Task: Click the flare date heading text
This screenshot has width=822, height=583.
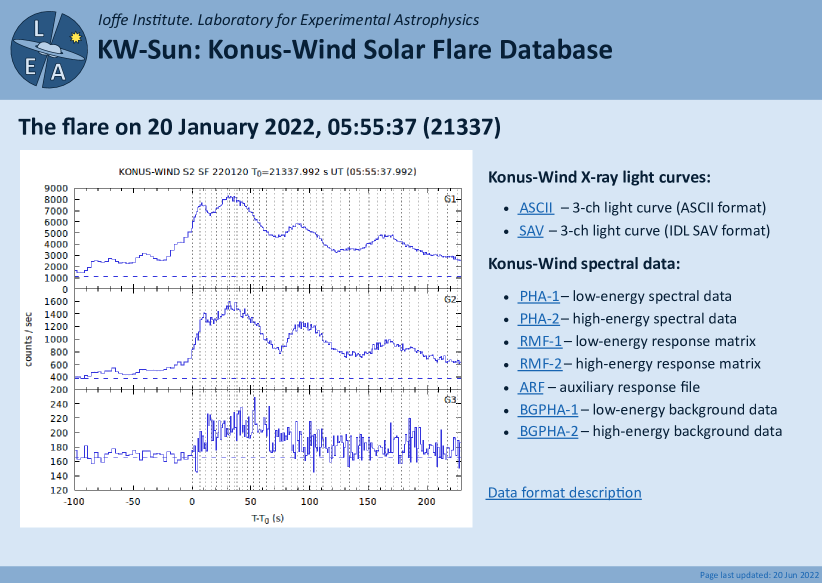Action: (x=259, y=127)
